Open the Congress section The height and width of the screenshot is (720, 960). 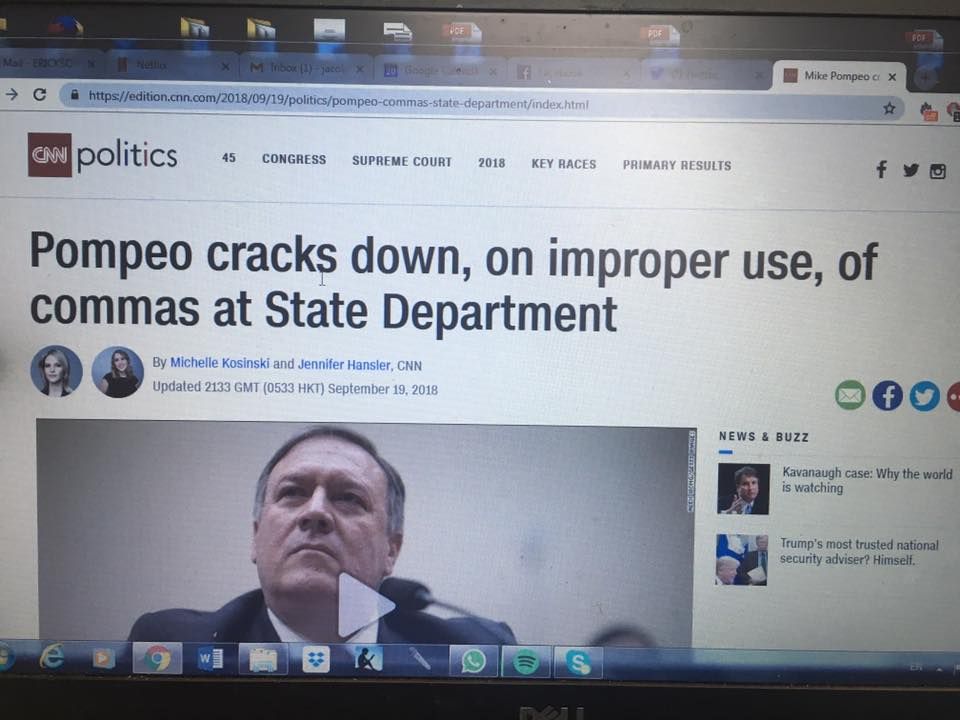pyautogui.click(x=294, y=159)
